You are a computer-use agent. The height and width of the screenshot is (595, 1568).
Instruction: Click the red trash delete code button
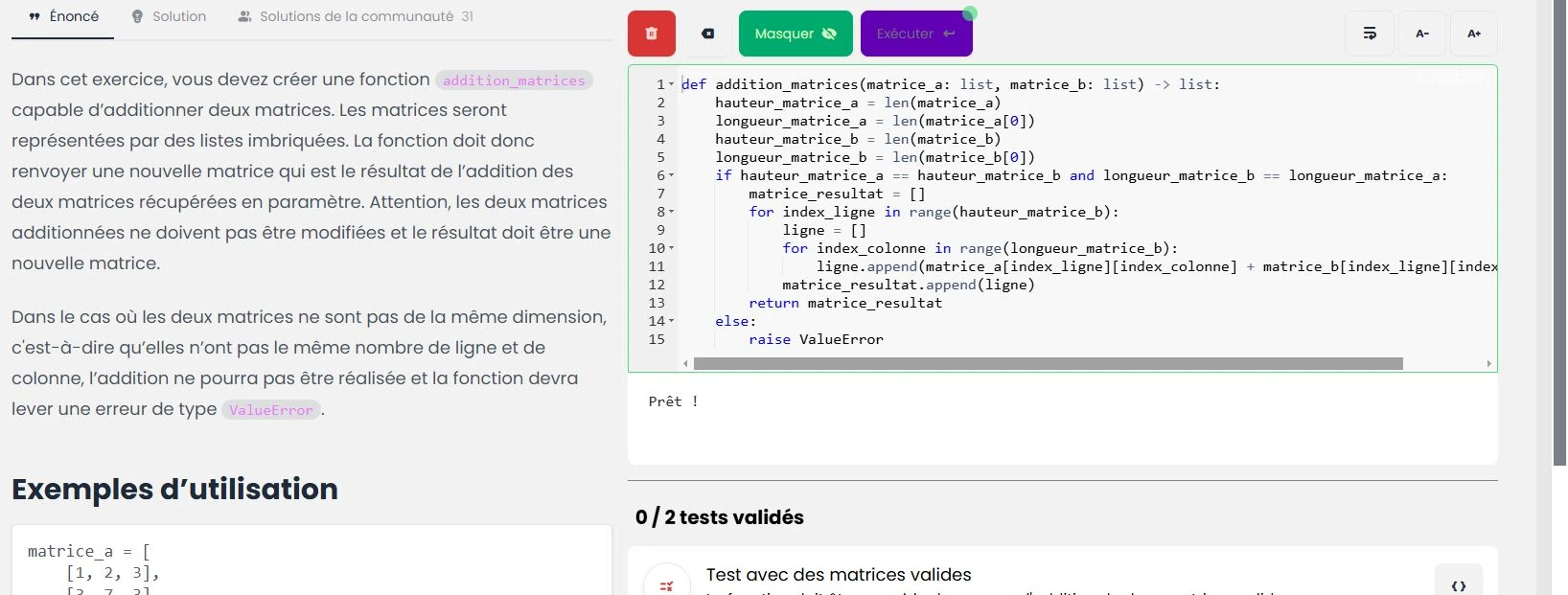[651, 34]
